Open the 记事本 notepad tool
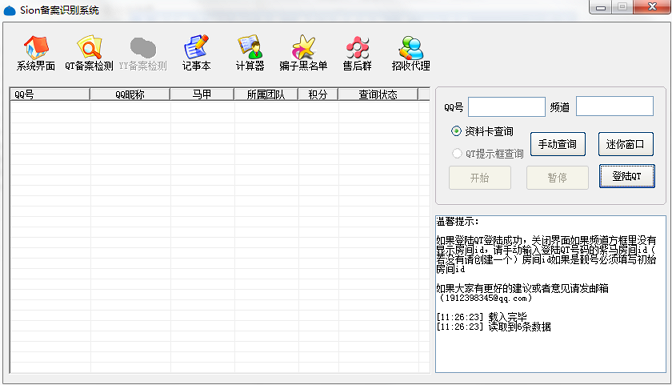This screenshot has height=385, width=672. click(x=196, y=53)
